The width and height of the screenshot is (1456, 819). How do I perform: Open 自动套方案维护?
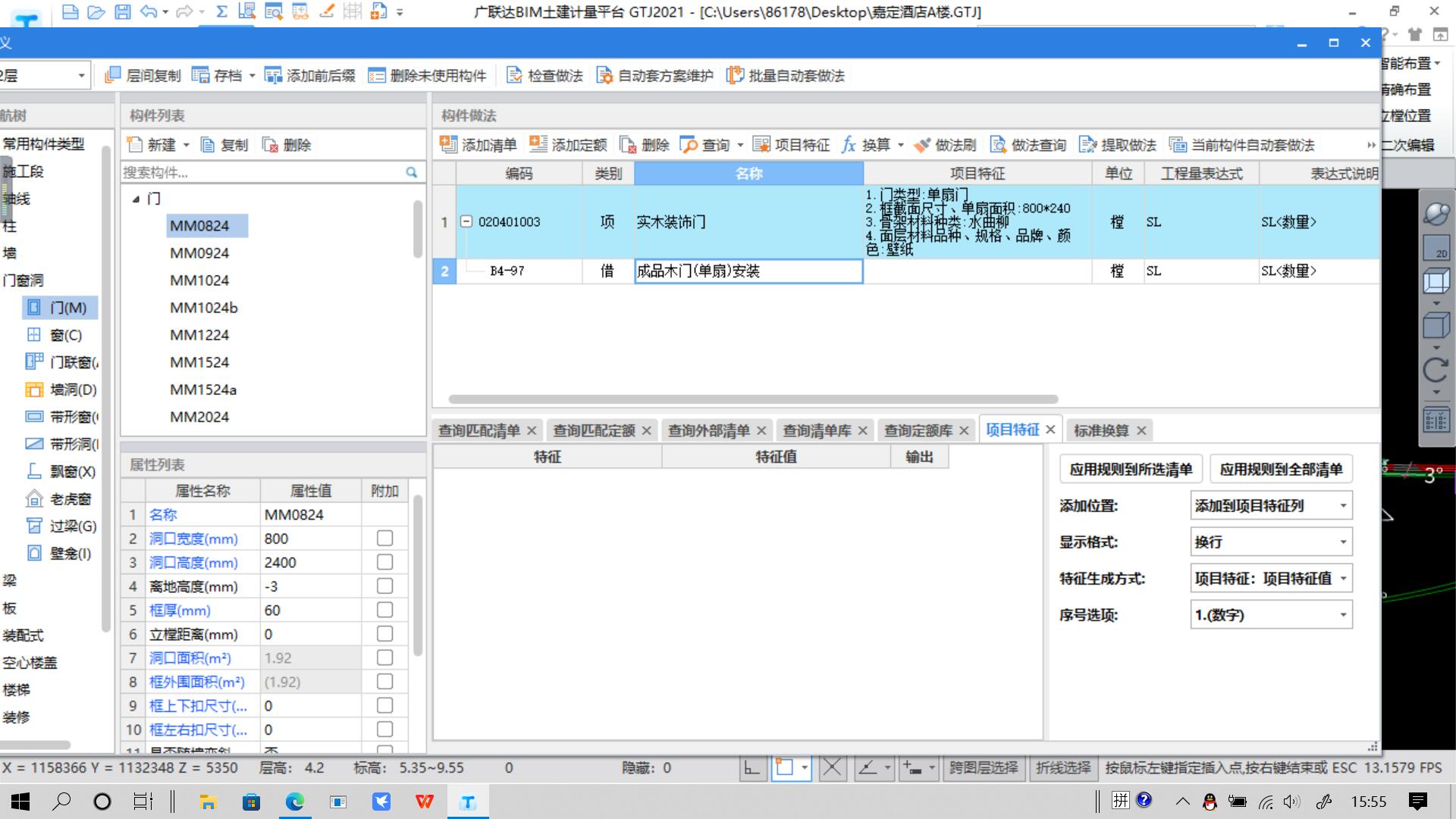[654, 75]
